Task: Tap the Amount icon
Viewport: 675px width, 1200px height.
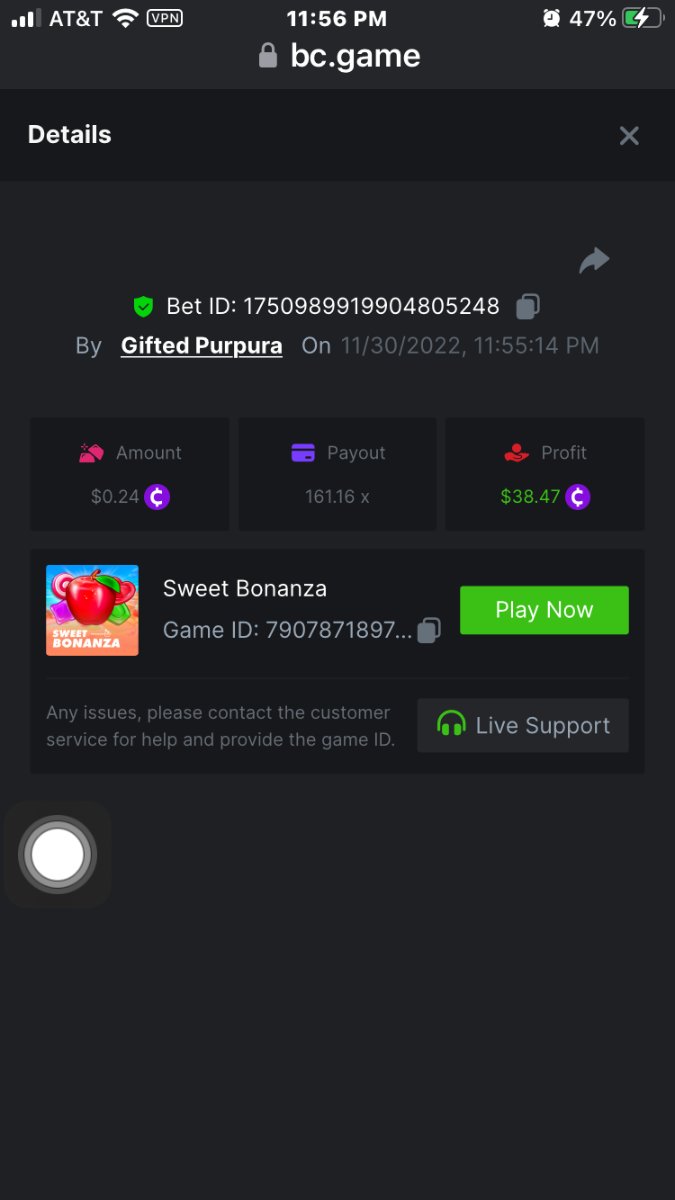Action: [91, 453]
